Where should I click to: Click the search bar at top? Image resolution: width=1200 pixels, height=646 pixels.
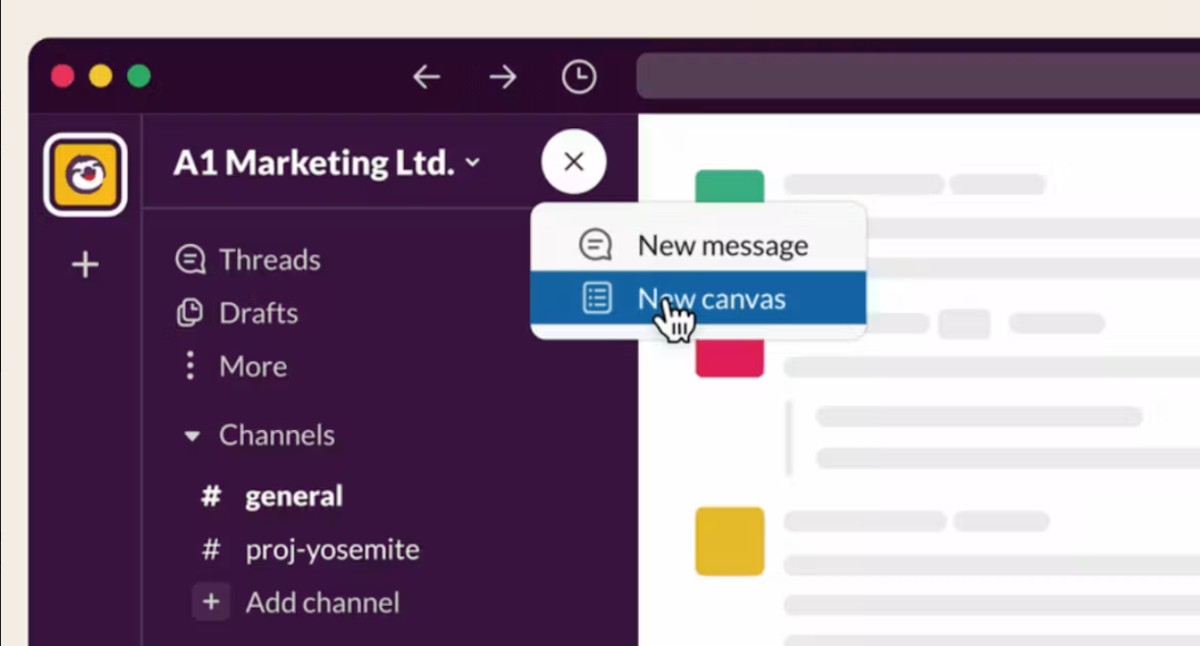tap(918, 77)
